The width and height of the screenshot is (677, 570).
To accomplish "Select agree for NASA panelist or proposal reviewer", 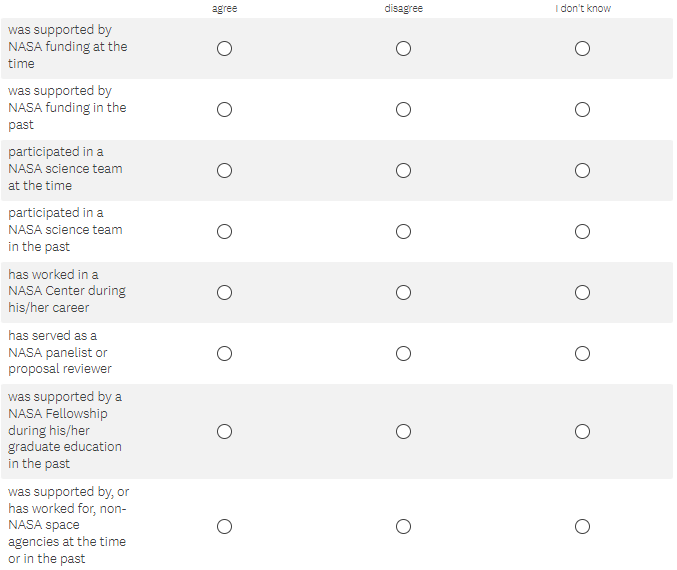I will [224, 353].
